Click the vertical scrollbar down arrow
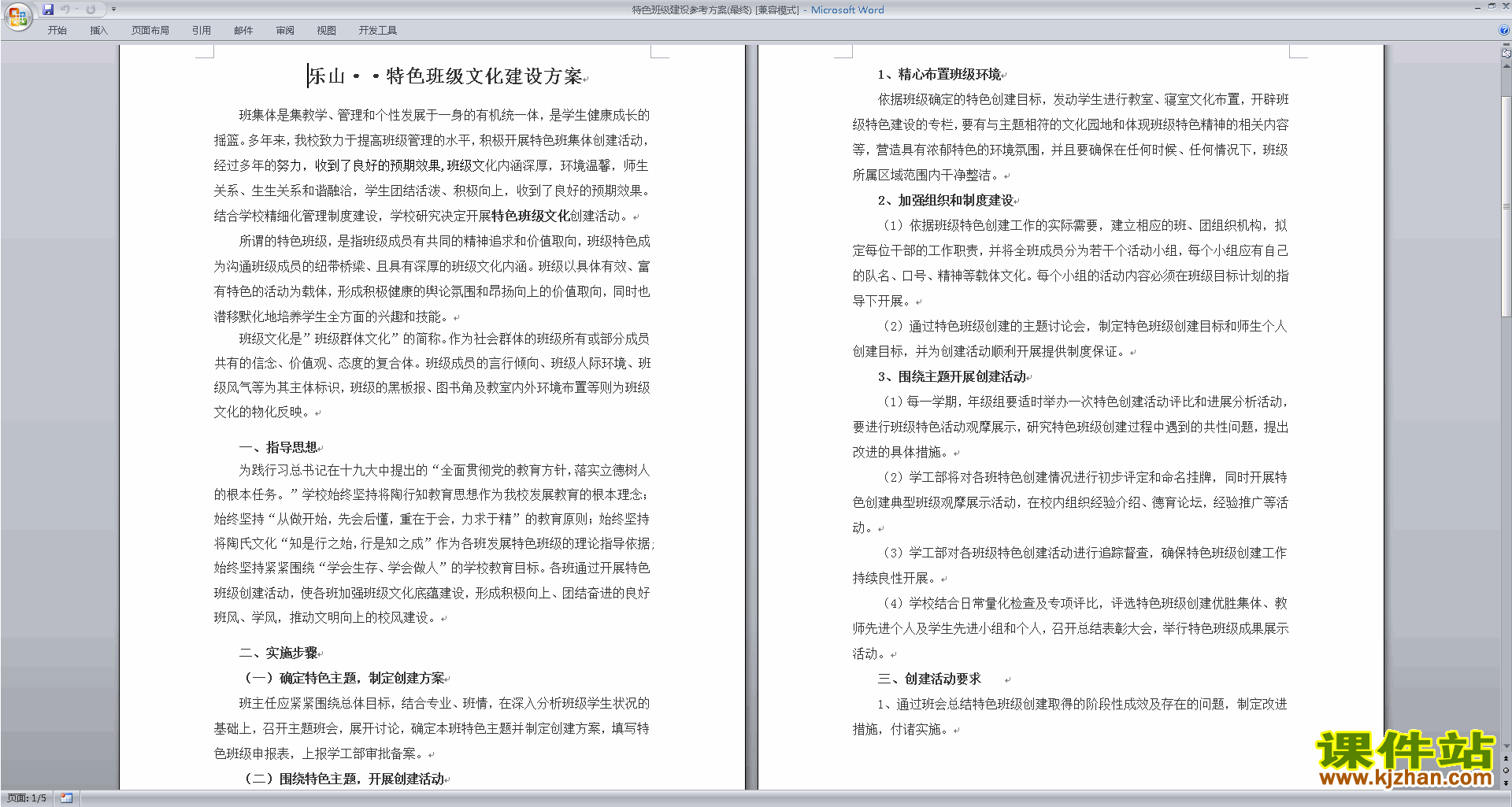Viewport: 1512px width, 807px height. (1506, 746)
